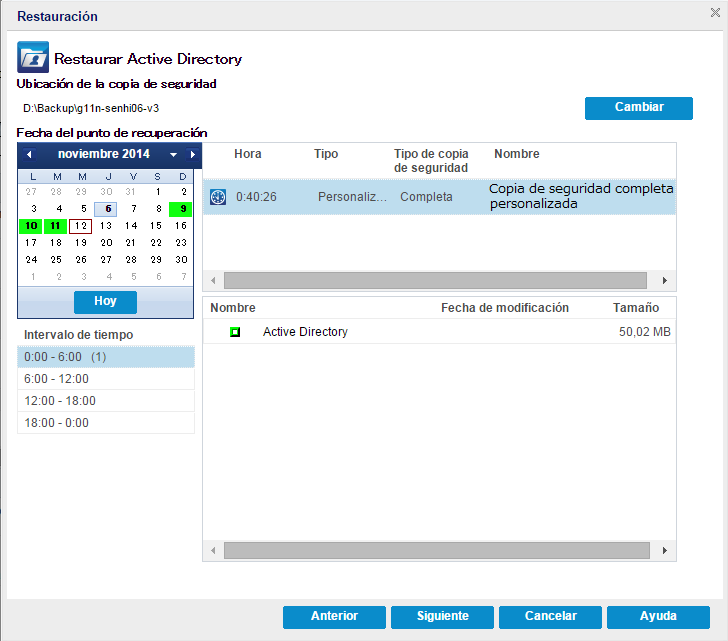
Task: Click Nombre header in the file list
Action: coord(233,308)
